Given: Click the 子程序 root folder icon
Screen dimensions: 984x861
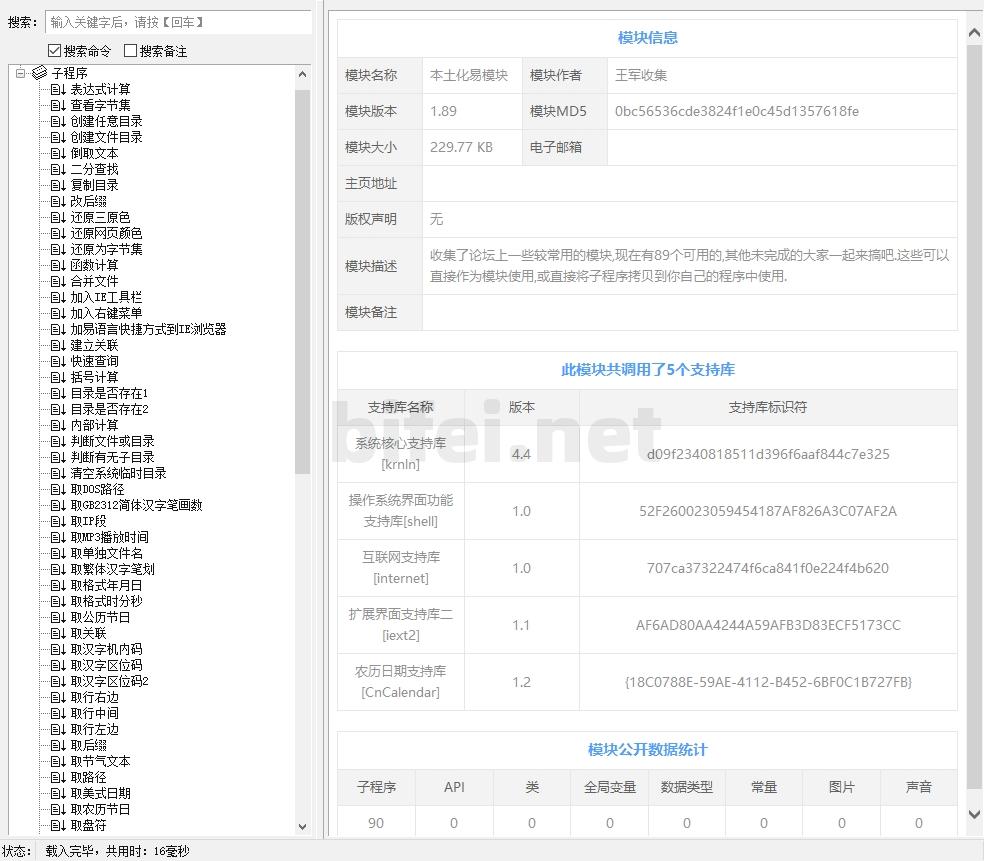Looking at the screenshot, I should point(39,73).
